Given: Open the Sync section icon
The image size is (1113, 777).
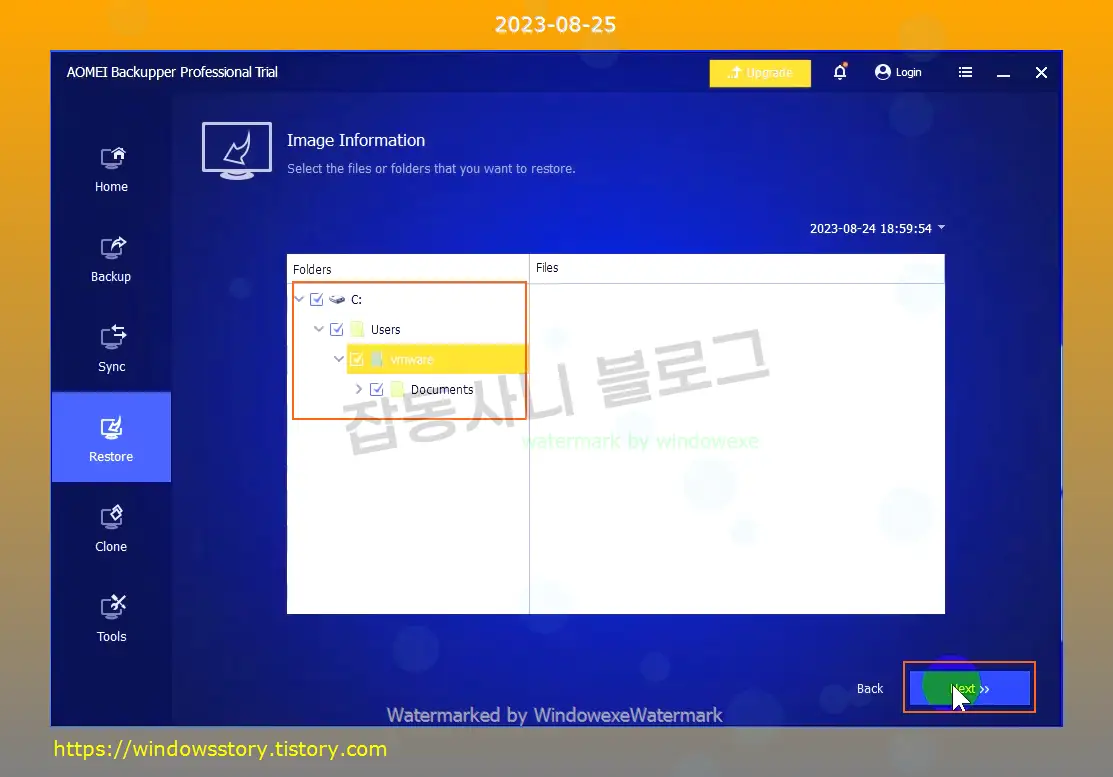Looking at the screenshot, I should coord(112,337).
